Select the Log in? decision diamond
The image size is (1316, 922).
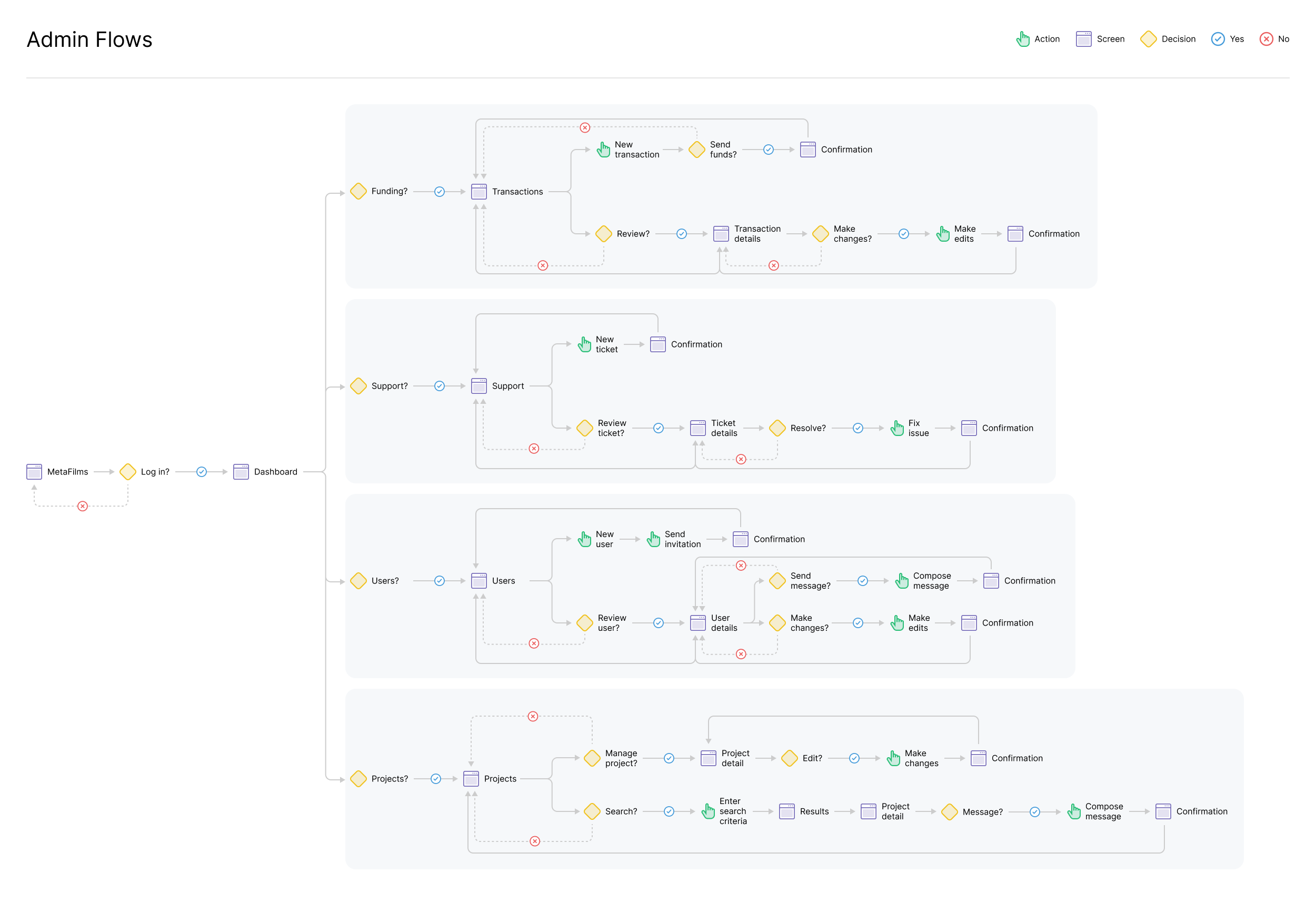[x=128, y=471]
